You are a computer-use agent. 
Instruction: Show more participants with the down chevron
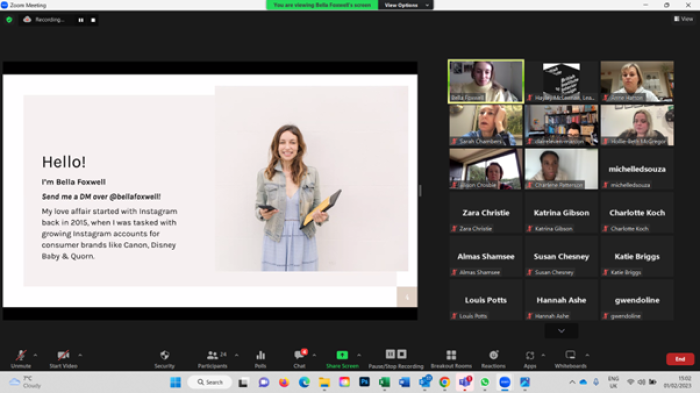(x=561, y=331)
